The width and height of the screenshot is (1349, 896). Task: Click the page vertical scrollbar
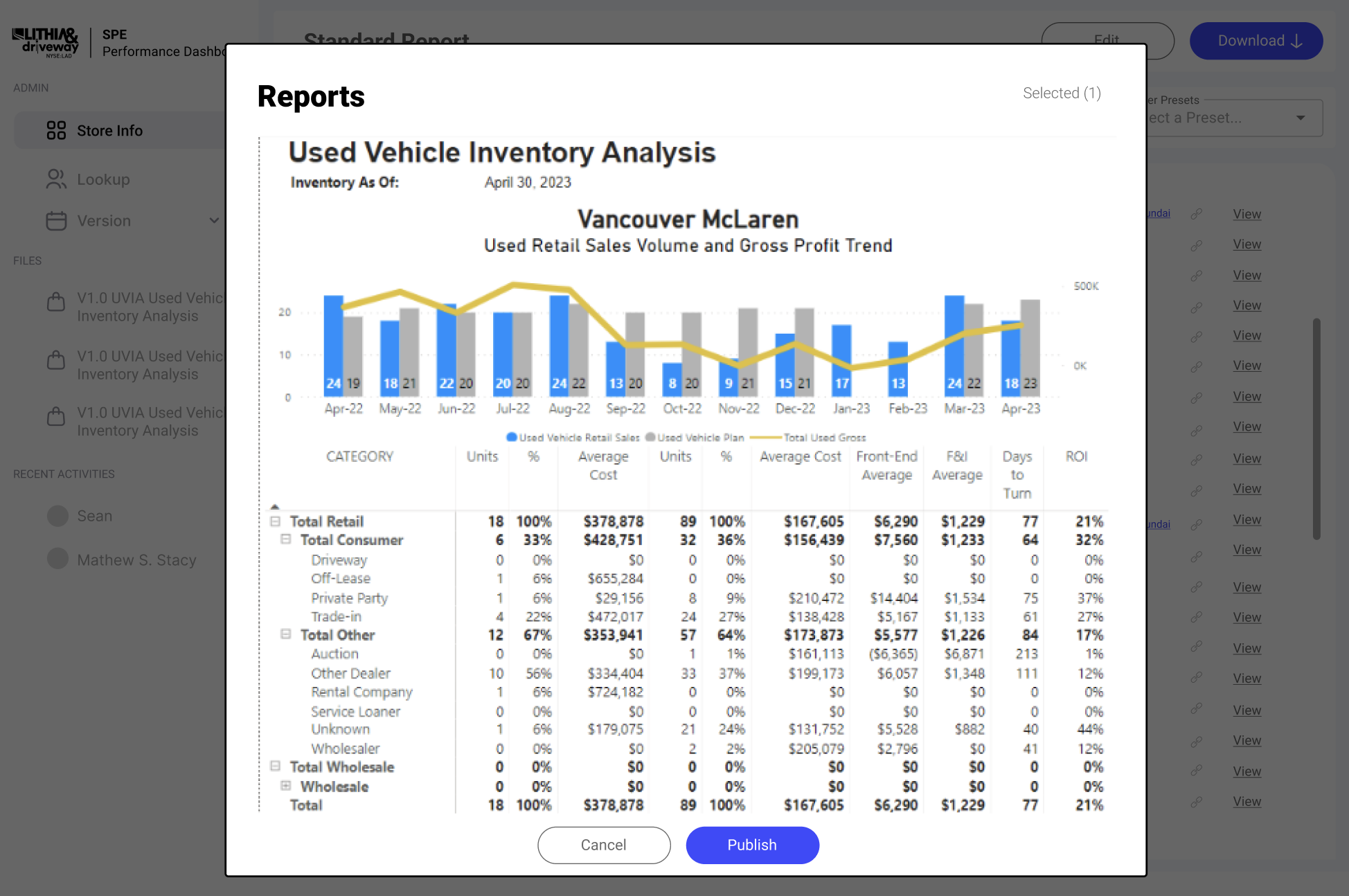1316,429
